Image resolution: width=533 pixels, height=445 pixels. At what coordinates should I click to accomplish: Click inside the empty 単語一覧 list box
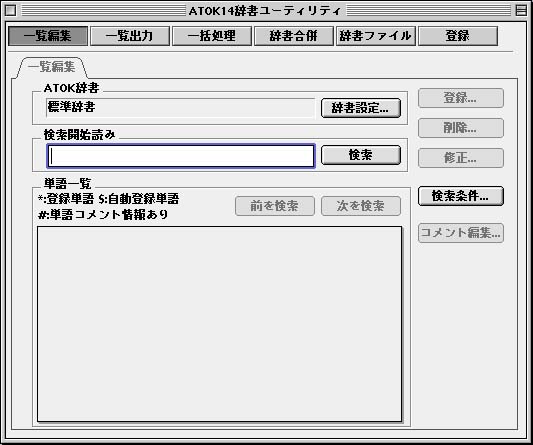[x=219, y=324]
